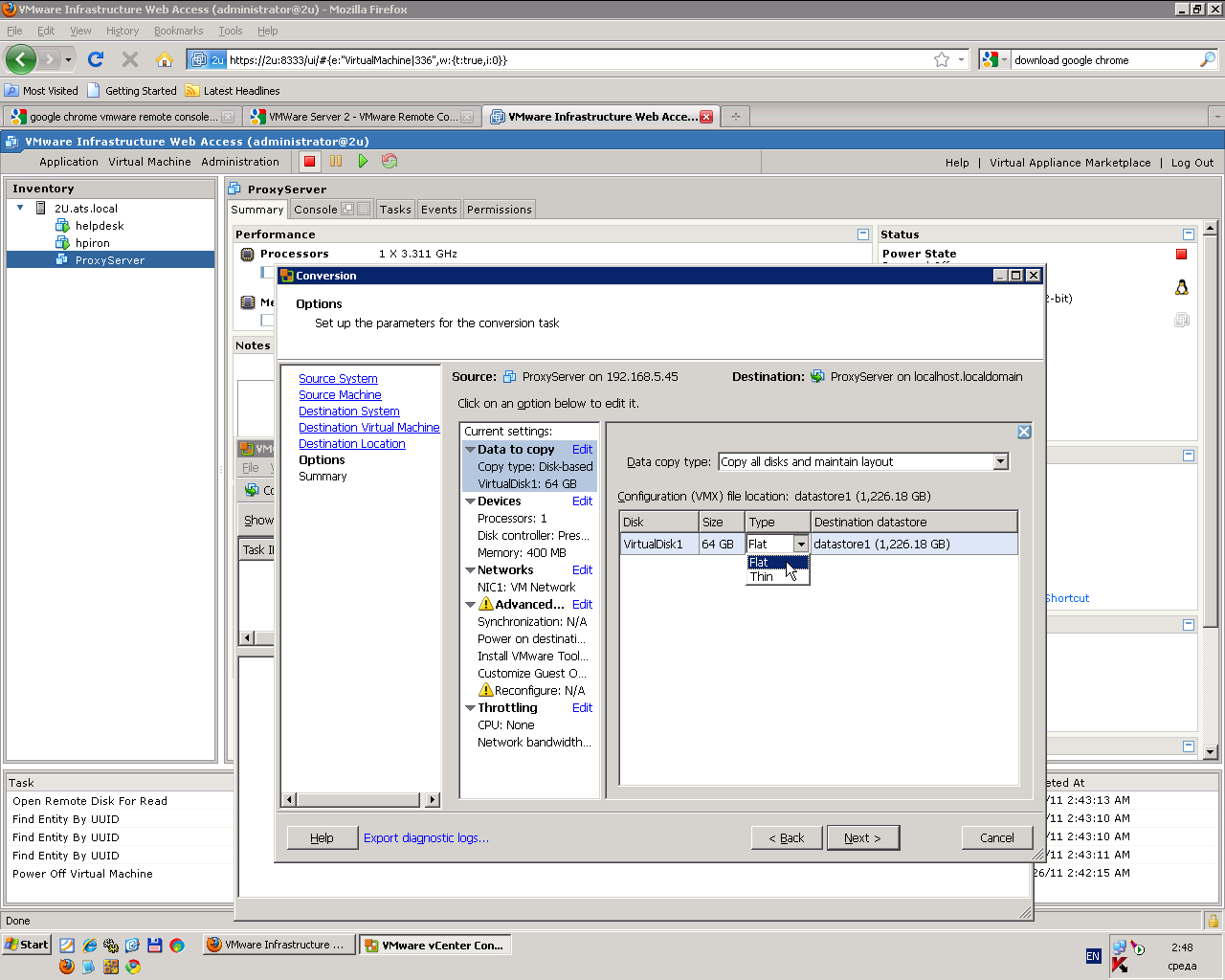Image resolution: width=1225 pixels, height=980 pixels.
Task: Switch to VMware vCenter Converter taskbar button
Action: click(x=435, y=946)
